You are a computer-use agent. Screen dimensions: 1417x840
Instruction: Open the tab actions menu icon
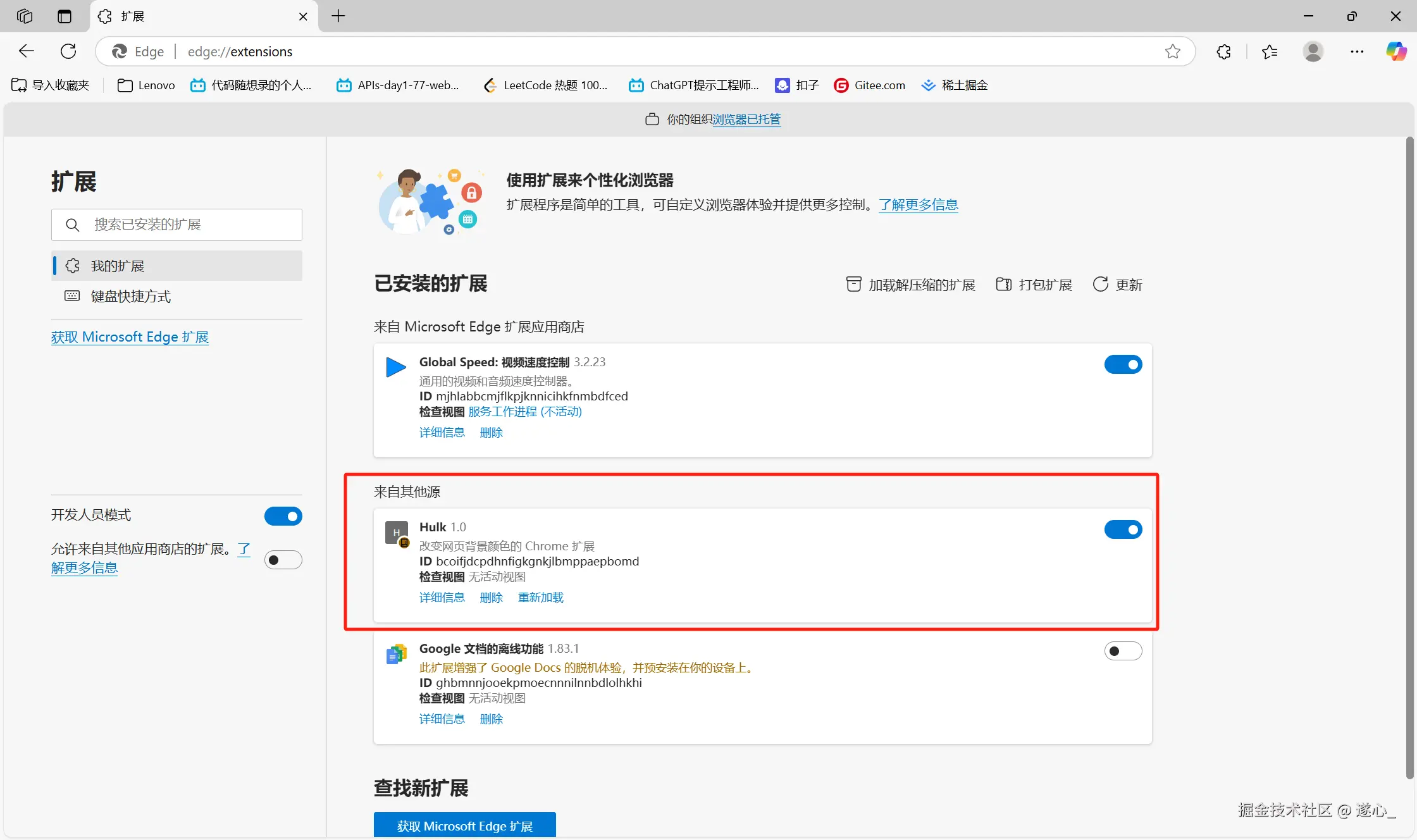[x=65, y=16]
